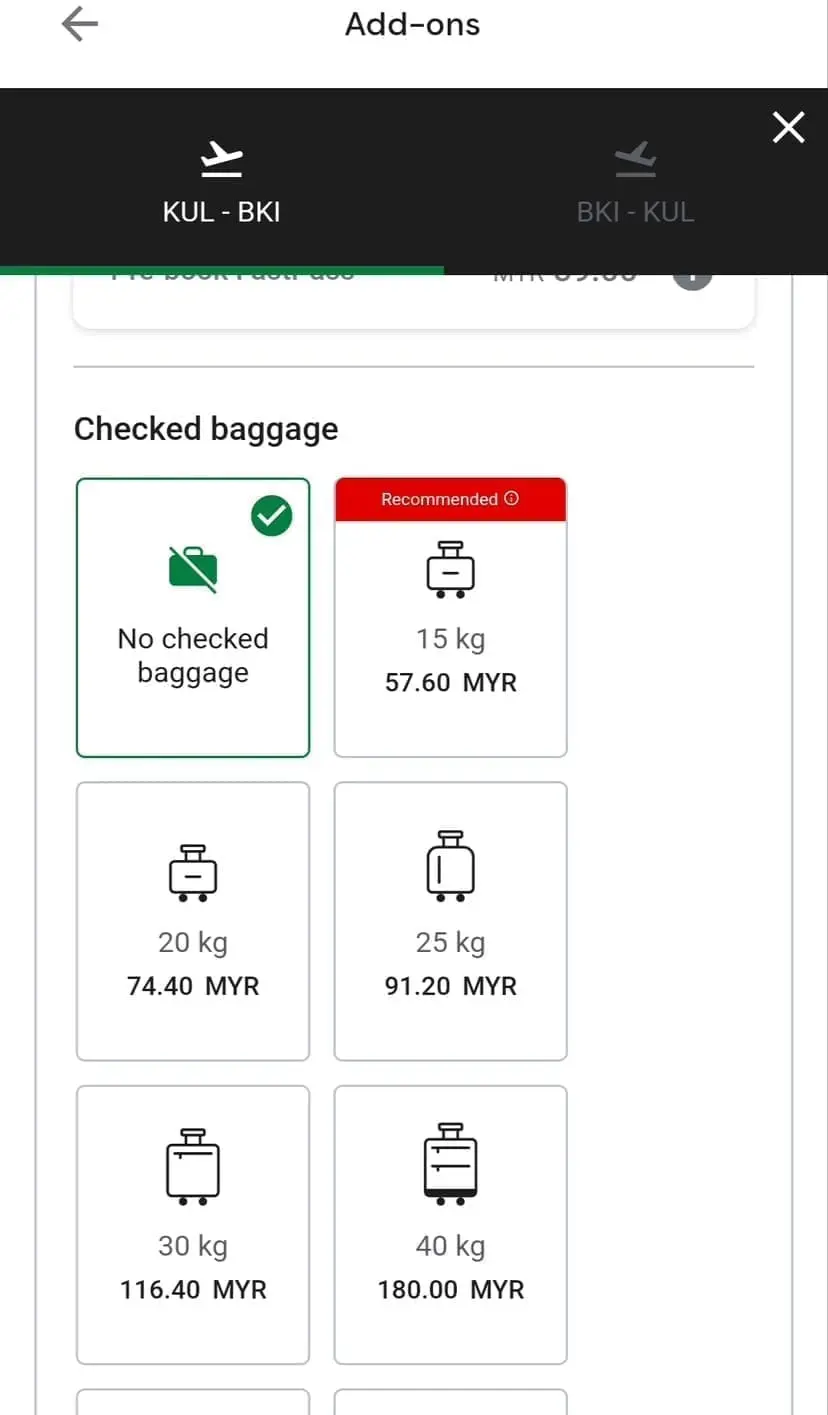This screenshot has width=828, height=1415.
Task: Click the landing plane icon
Action: click(635, 158)
